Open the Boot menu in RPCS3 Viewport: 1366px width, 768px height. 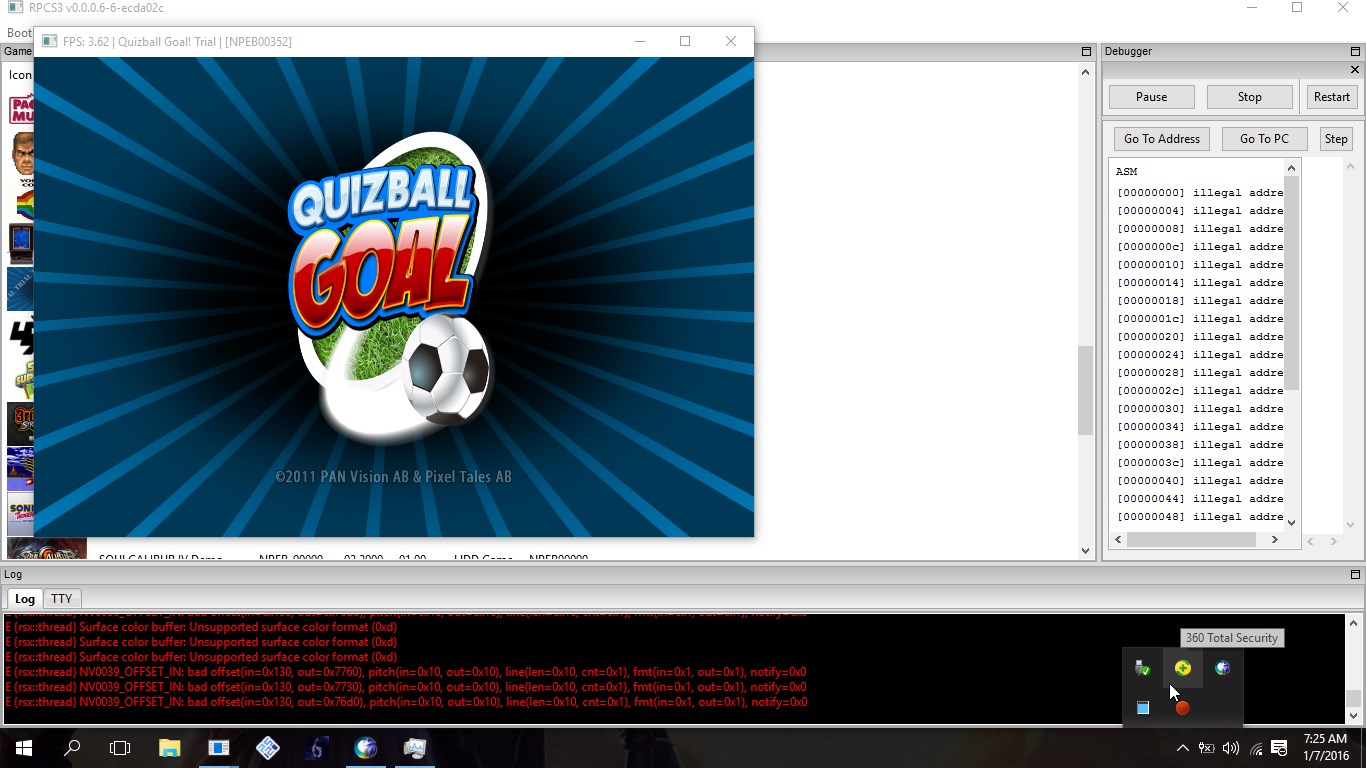pos(18,33)
